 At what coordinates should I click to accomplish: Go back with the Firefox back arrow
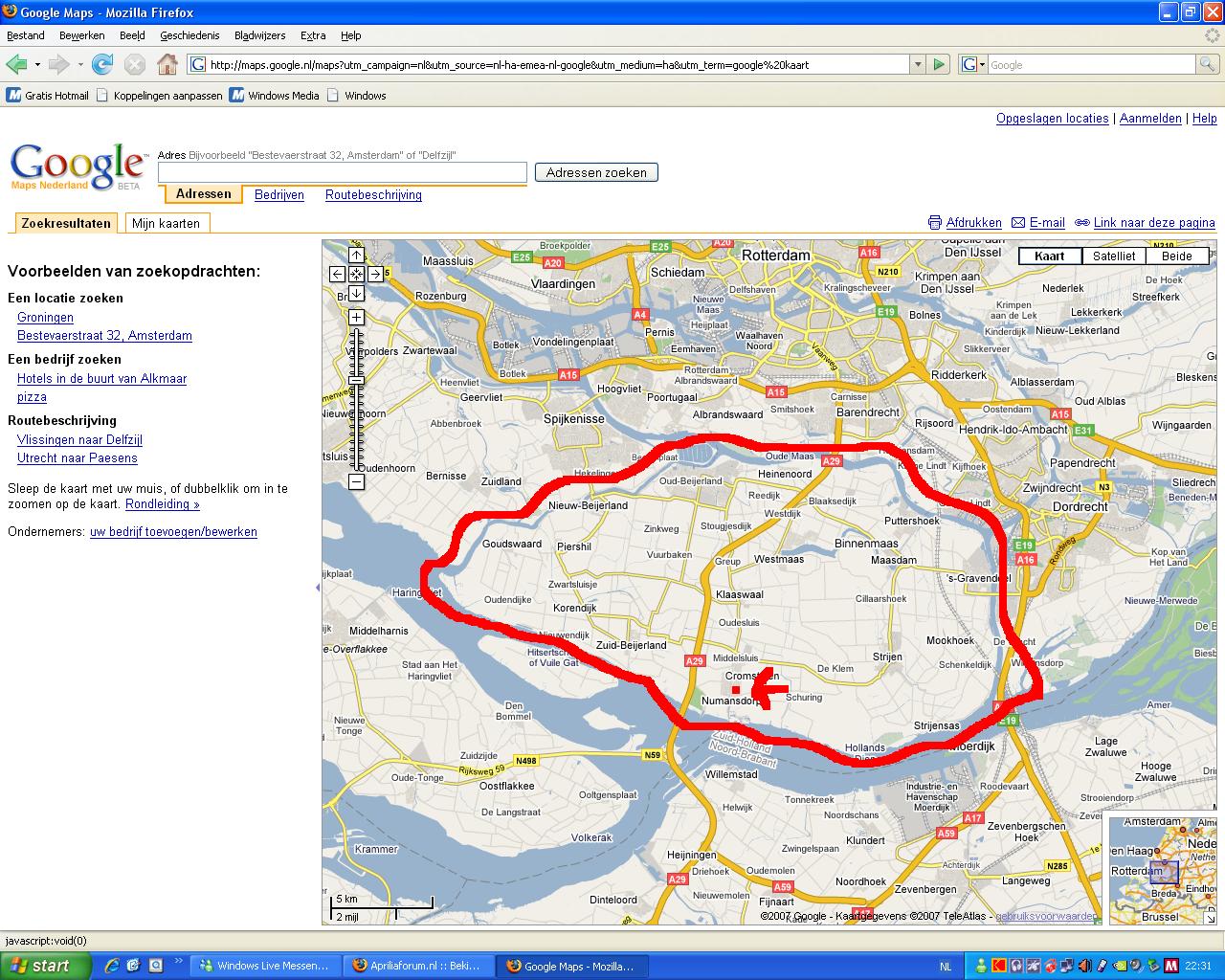(x=15, y=64)
